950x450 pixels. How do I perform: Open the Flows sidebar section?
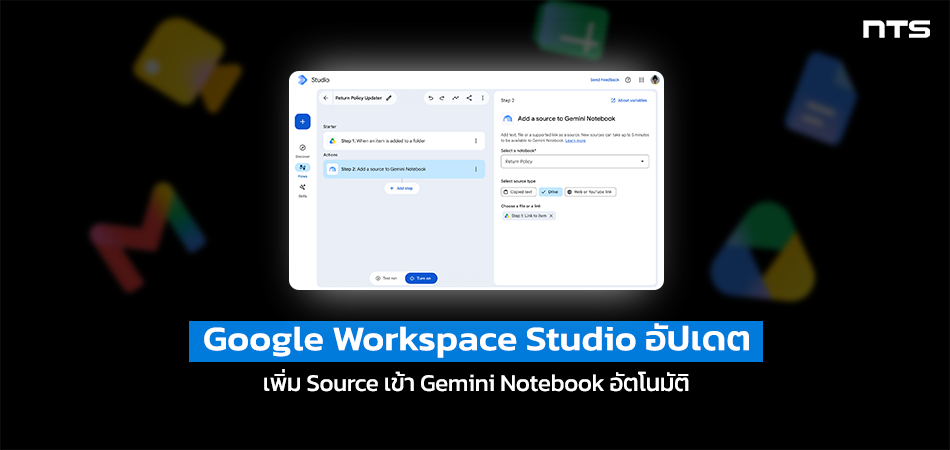[302, 170]
